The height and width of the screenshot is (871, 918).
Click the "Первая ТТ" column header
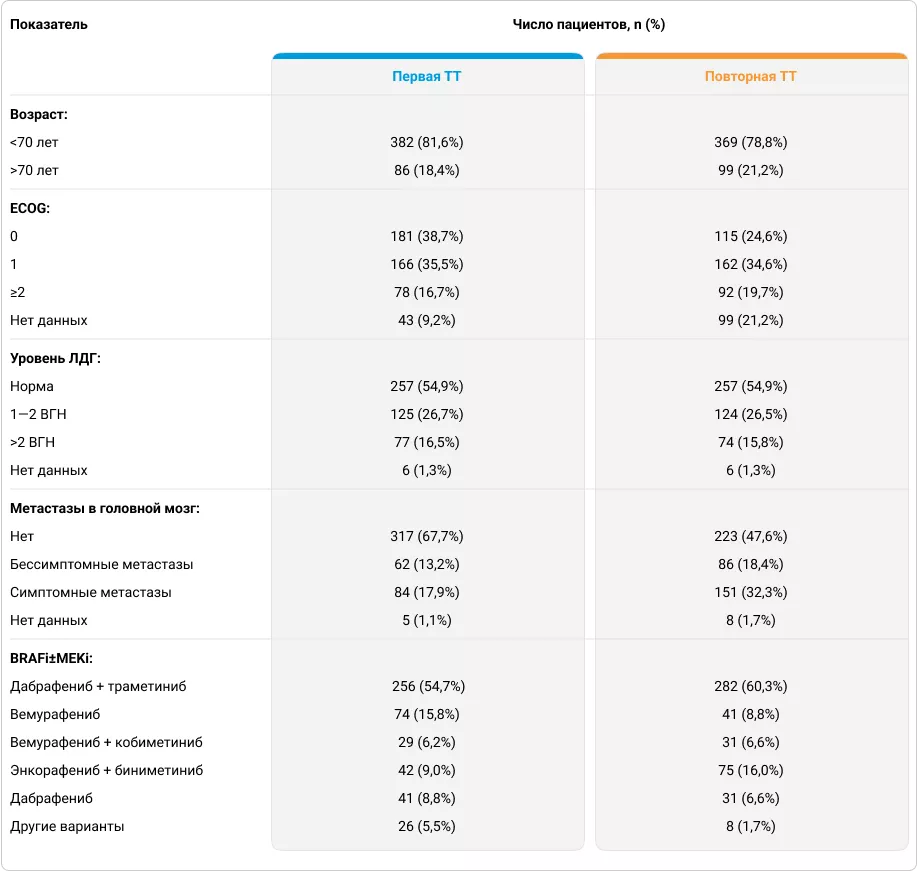pos(427,76)
